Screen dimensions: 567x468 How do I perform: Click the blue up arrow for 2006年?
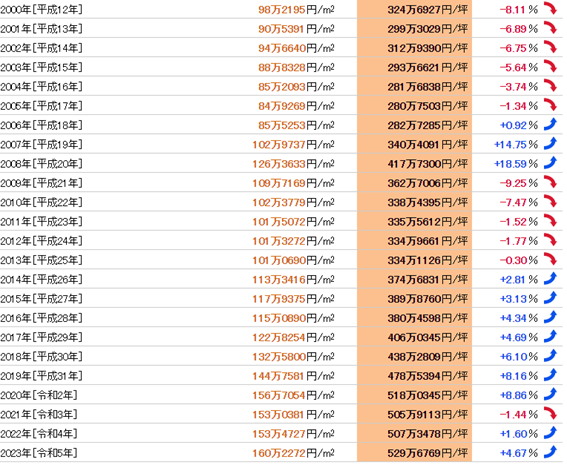point(550,124)
